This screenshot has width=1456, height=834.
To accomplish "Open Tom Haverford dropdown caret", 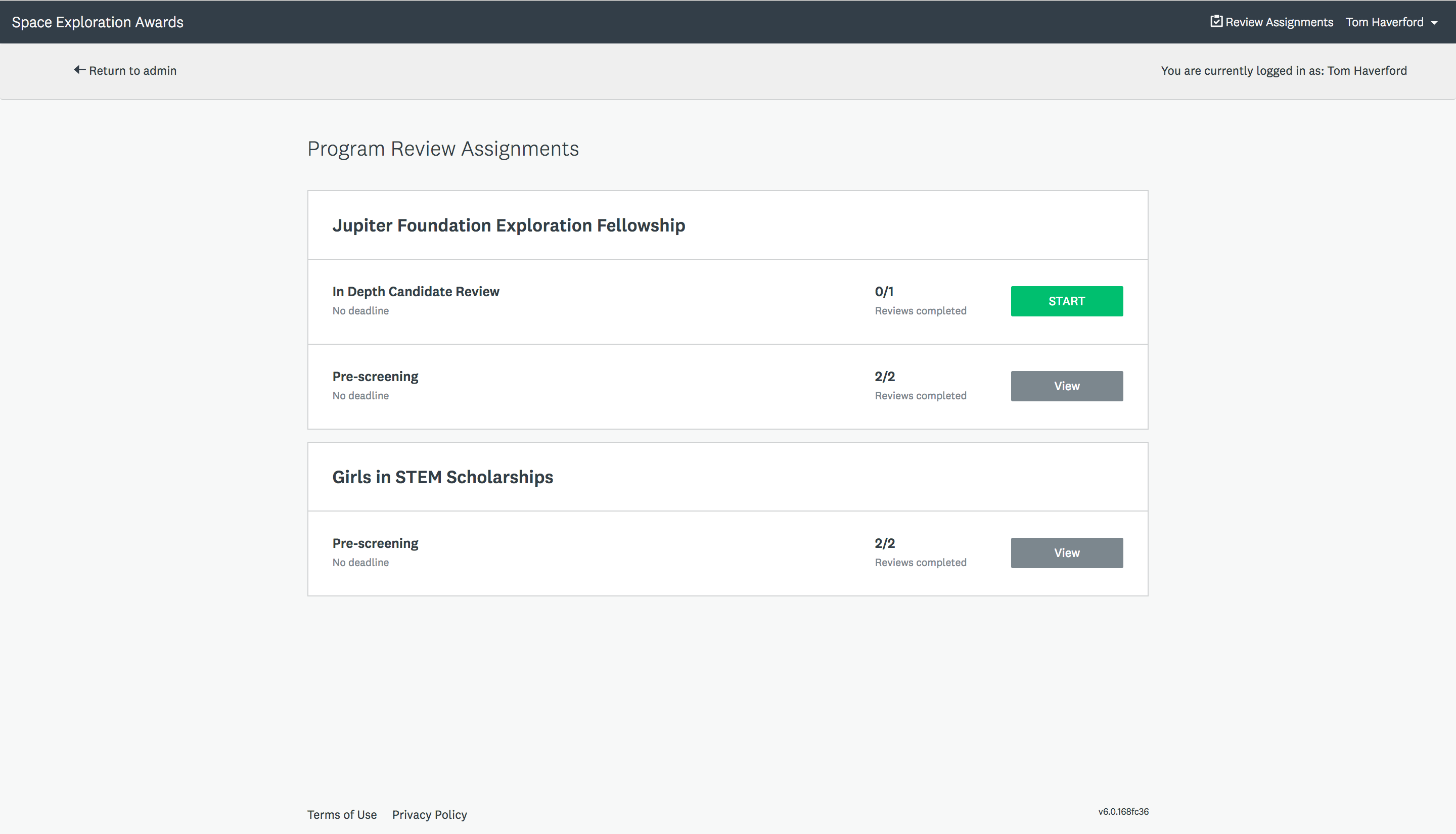I will coord(1434,23).
